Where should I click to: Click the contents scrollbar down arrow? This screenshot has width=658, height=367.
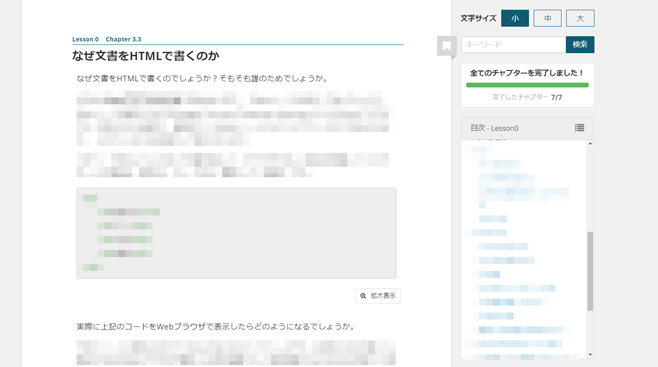coord(590,355)
